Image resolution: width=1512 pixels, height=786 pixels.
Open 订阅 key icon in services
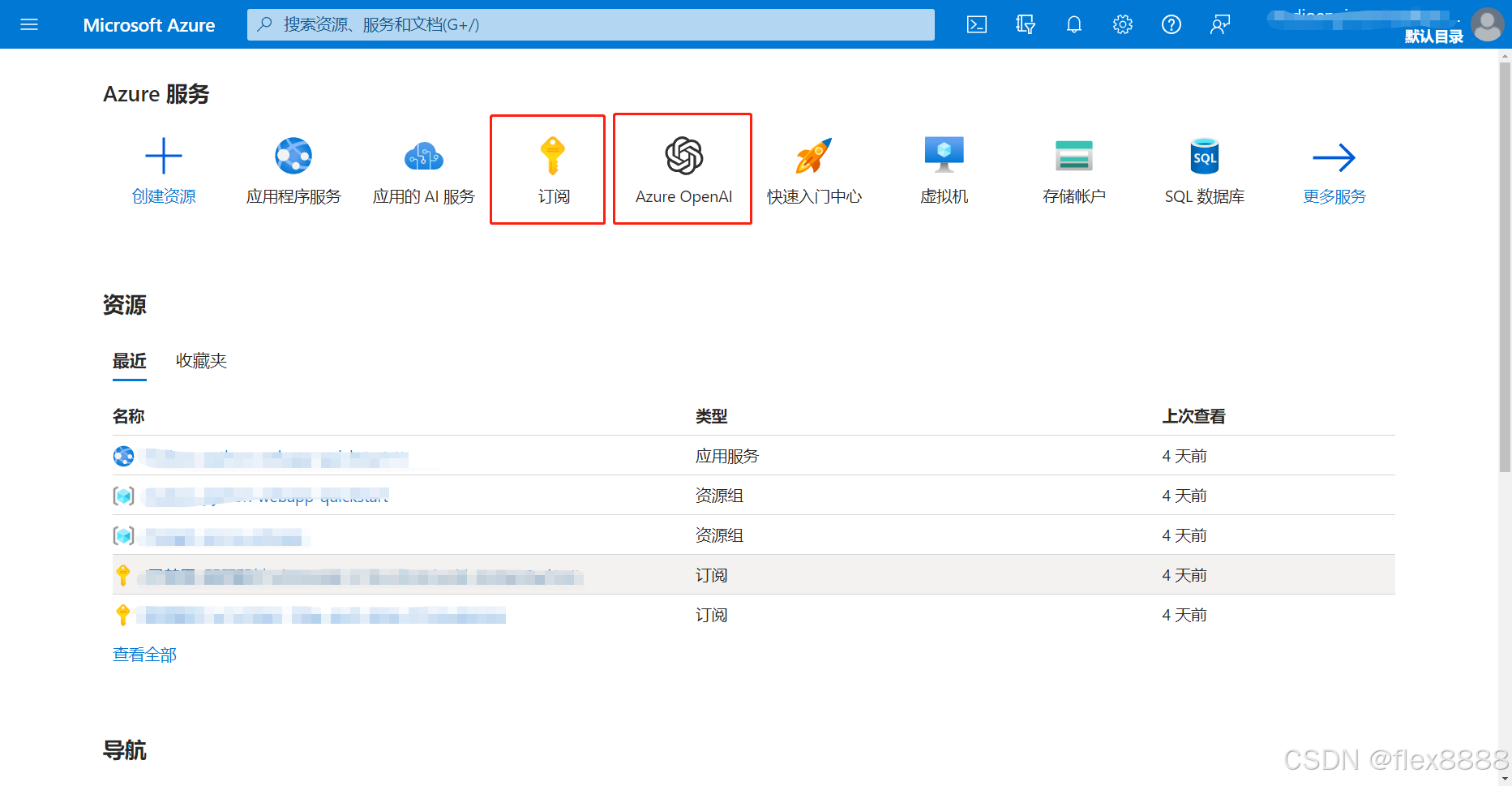[x=553, y=156]
